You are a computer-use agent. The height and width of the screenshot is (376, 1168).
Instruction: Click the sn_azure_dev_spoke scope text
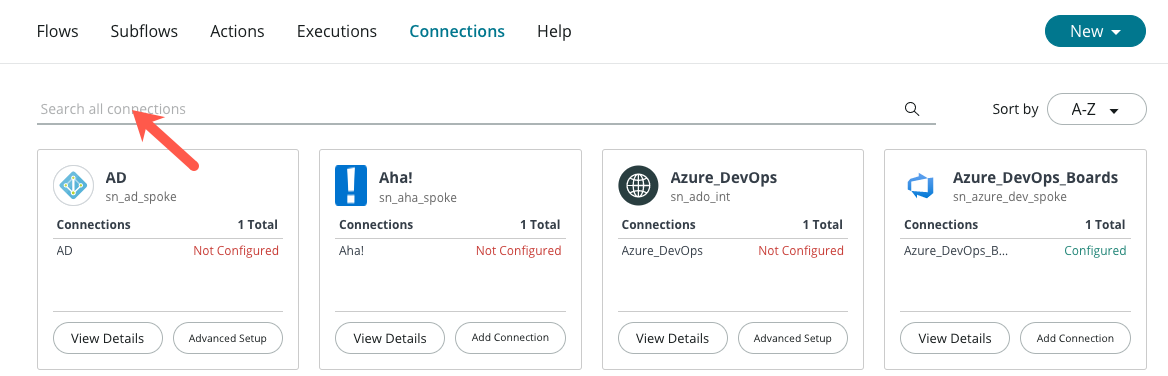pyautogui.click(x=1009, y=197)
